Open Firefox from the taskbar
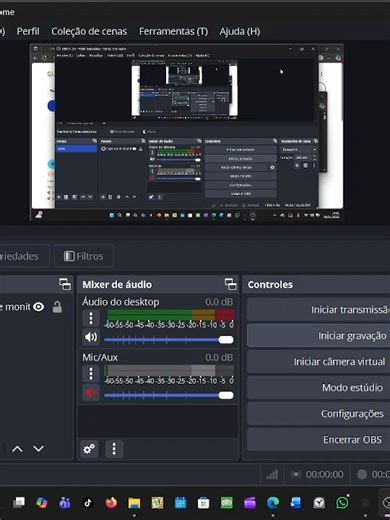Screen dimensions: 390x520 [111, 503]
